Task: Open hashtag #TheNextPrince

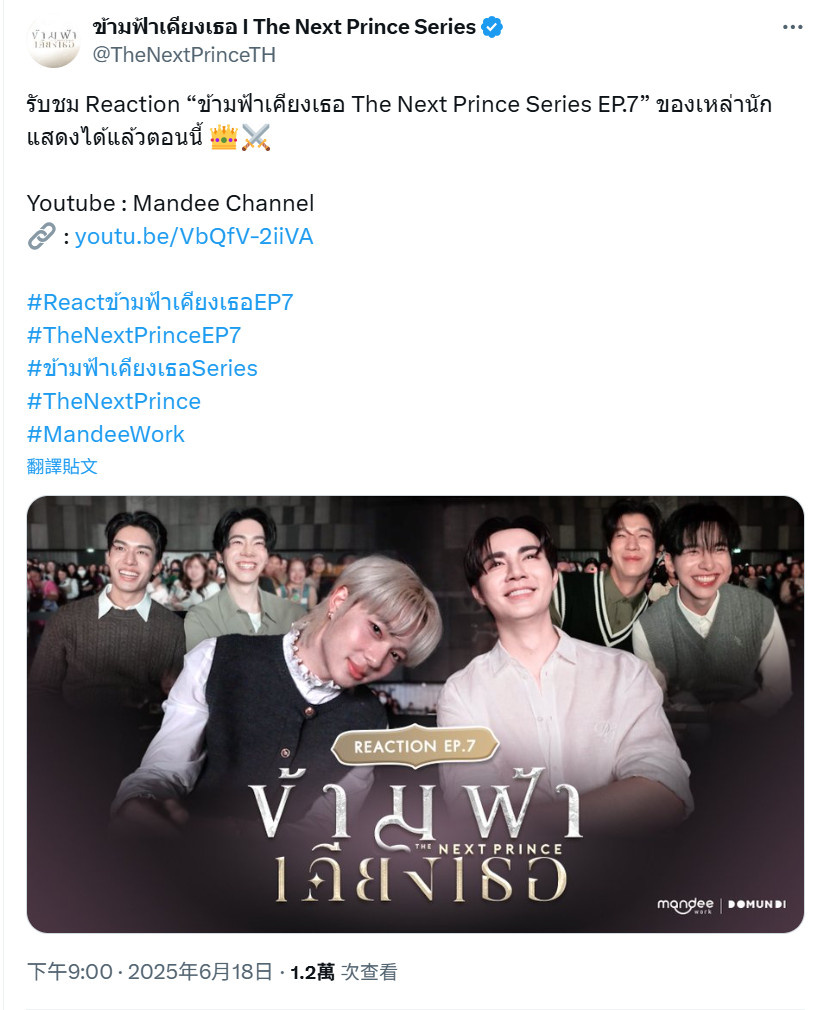Action: pyautogui.click(x=114, y=401)
